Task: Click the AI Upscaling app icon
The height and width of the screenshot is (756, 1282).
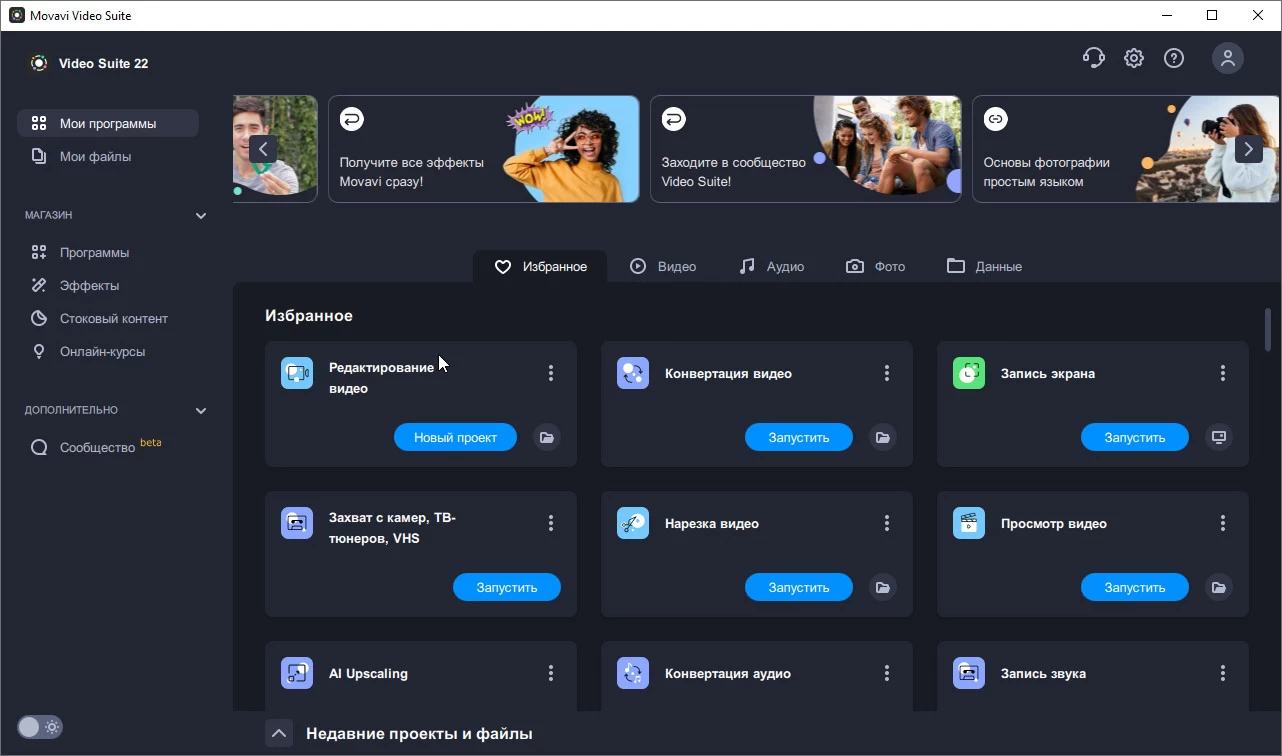Action: coord(297,673)
